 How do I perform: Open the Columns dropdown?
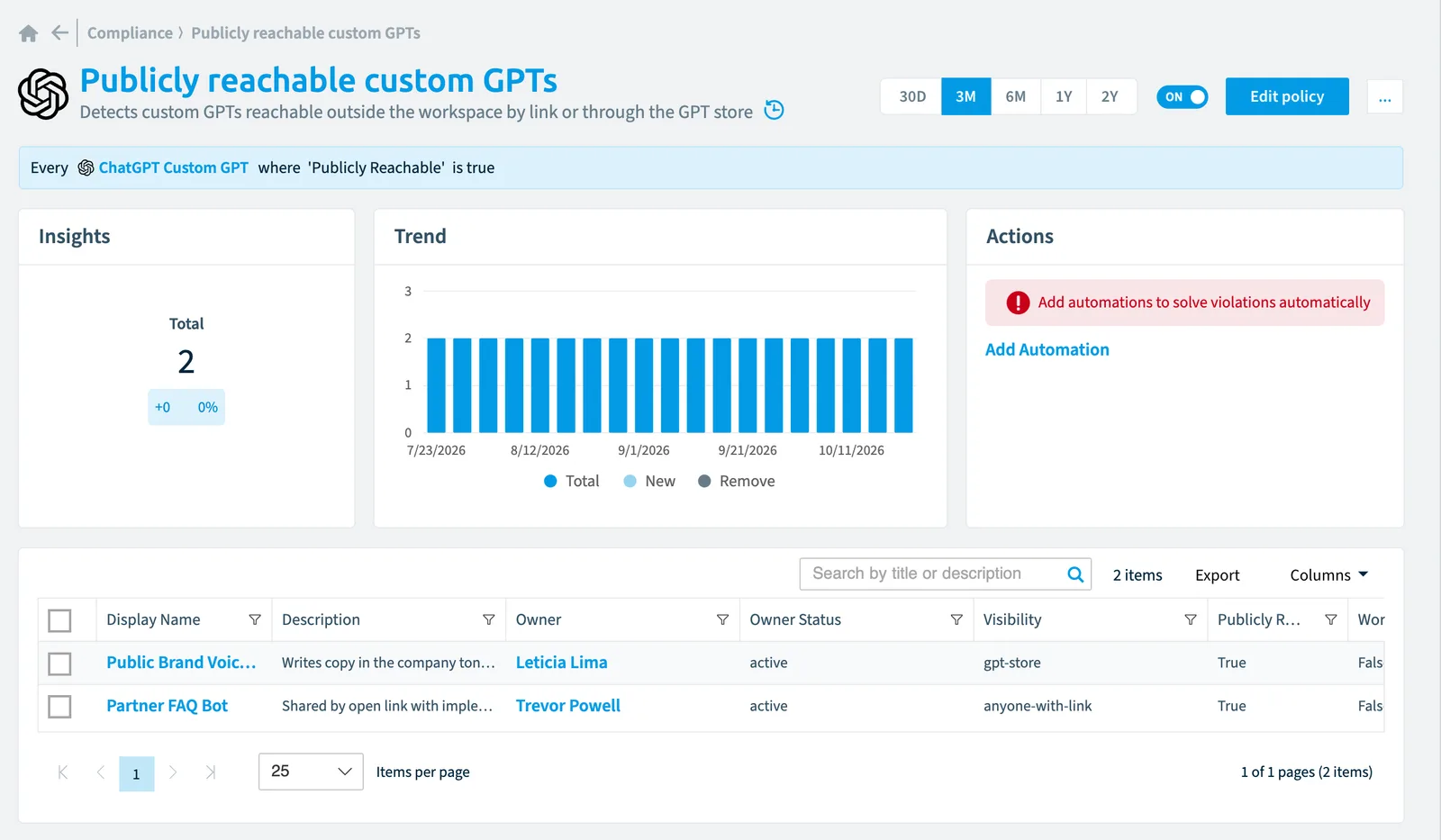coord(1328,574)
